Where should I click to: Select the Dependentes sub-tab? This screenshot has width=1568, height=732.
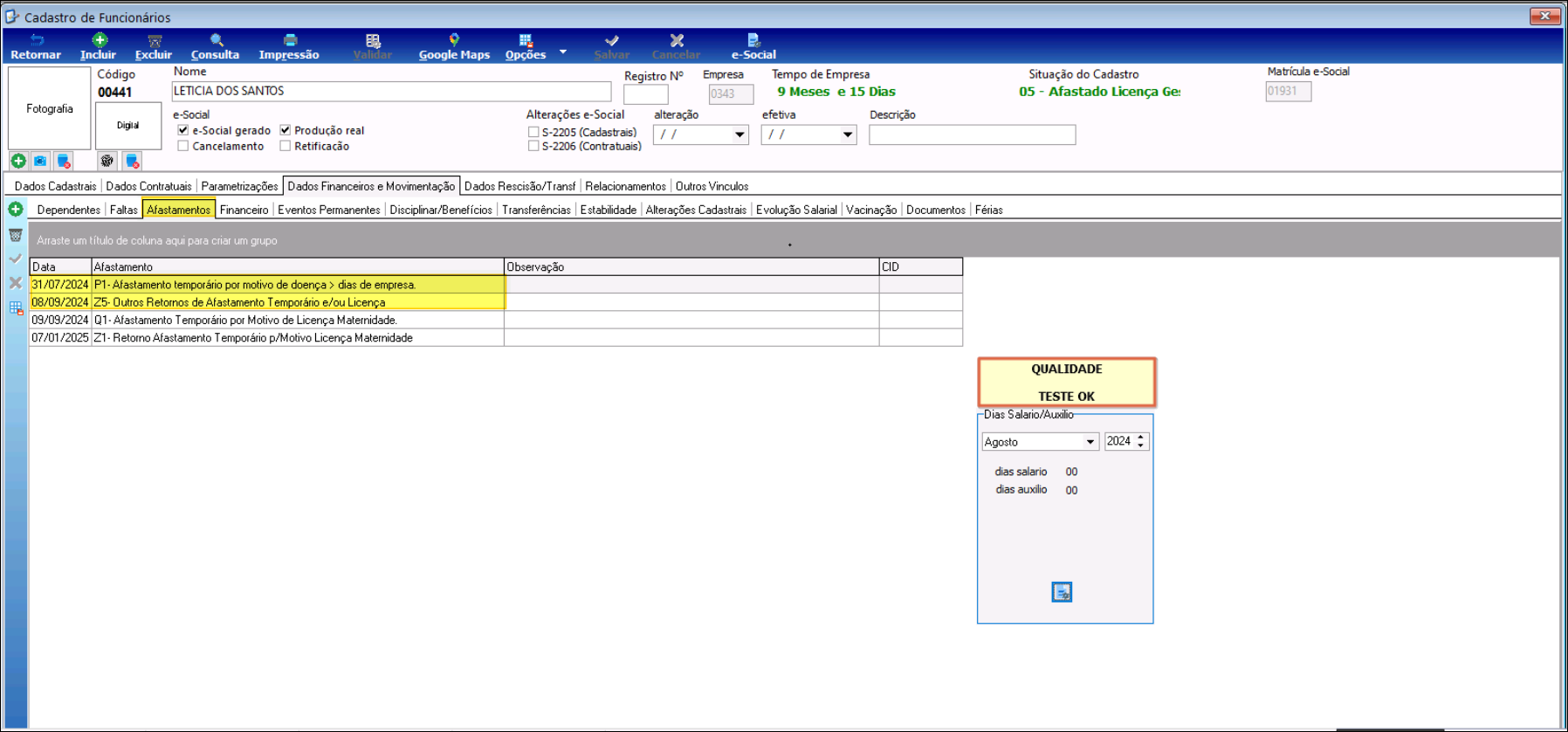68,210
